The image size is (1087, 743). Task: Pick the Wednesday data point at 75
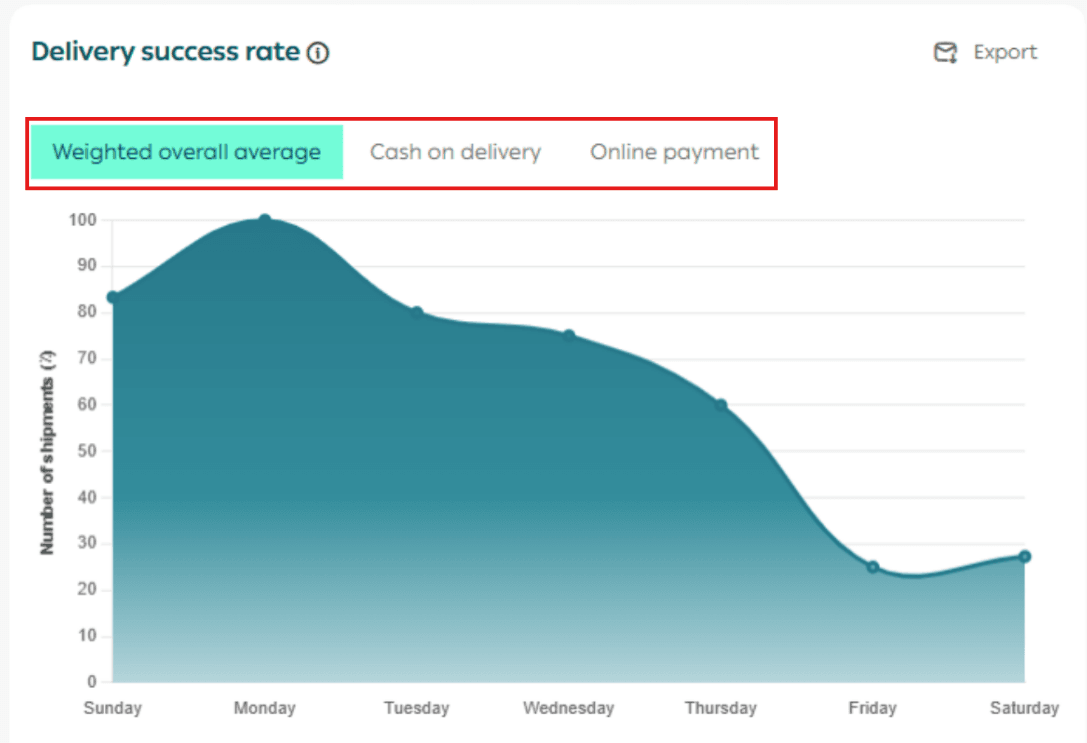[569, 336]
